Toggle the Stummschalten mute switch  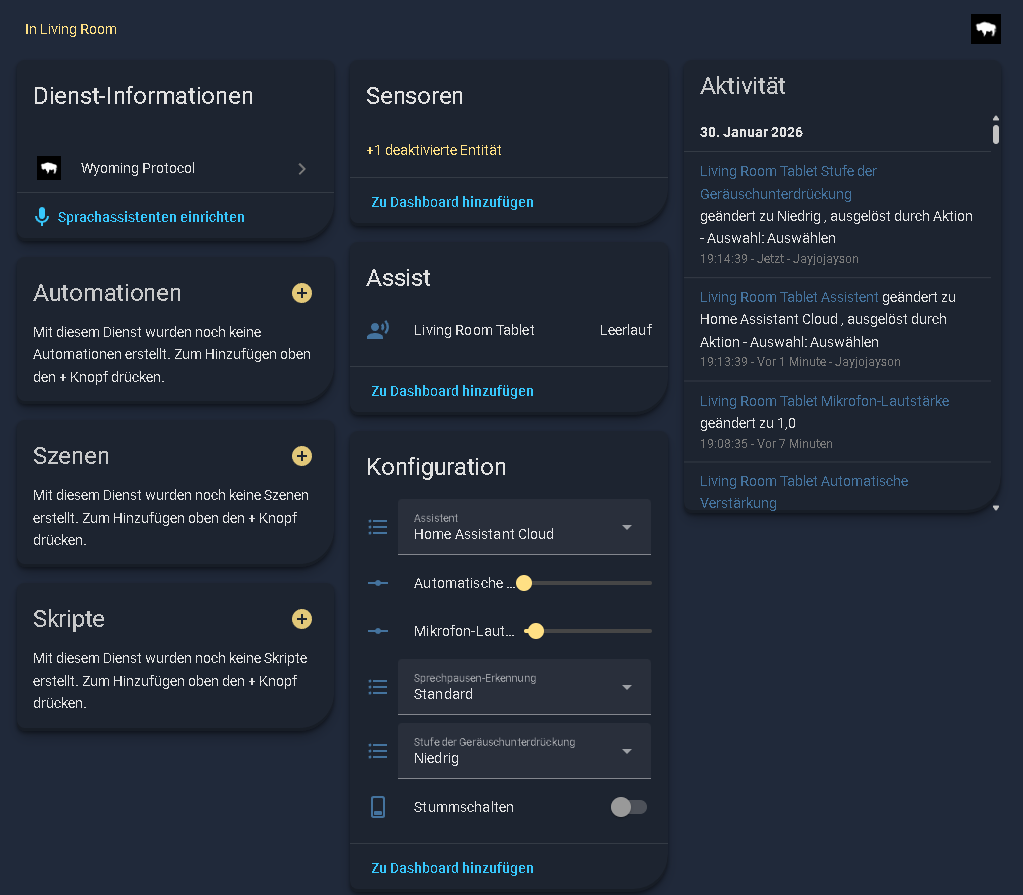coord(629,807)
